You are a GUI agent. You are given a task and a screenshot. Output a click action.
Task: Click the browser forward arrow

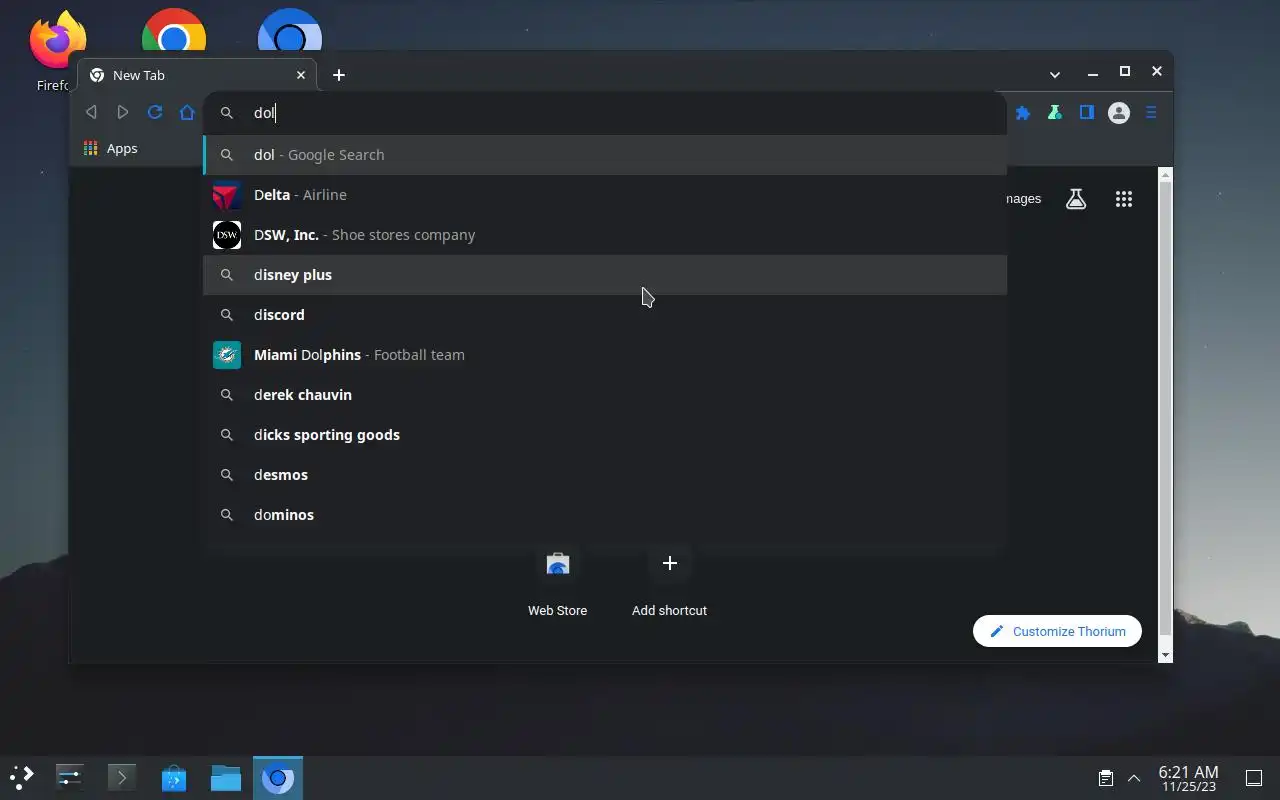point(123,112)
